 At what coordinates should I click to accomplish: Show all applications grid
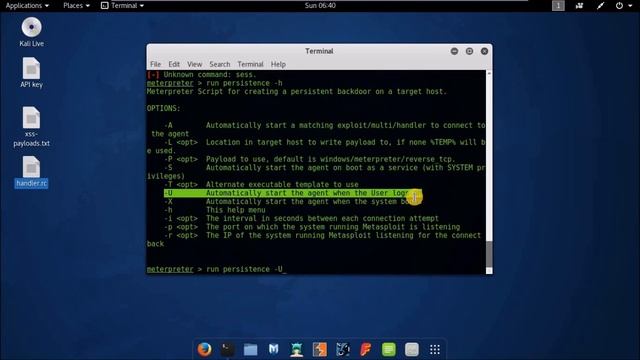pyautogui.click(x=435, y=349)
